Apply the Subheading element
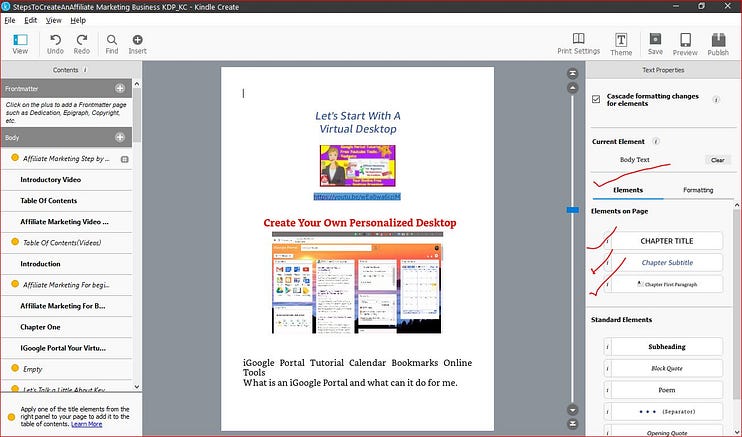Viewport: 742px width, 437px height. (x=666, y=347)
